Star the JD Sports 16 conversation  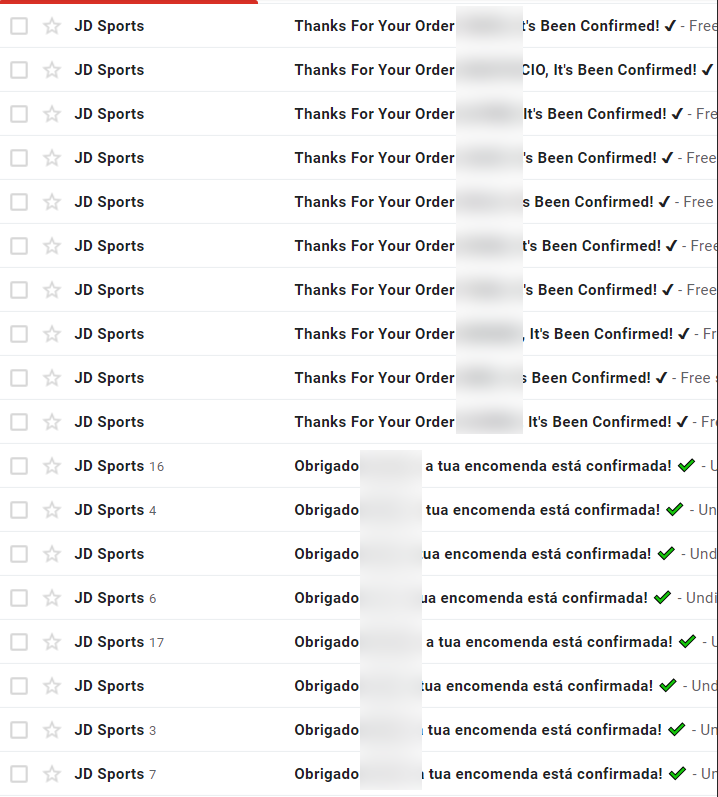[52, 466]
